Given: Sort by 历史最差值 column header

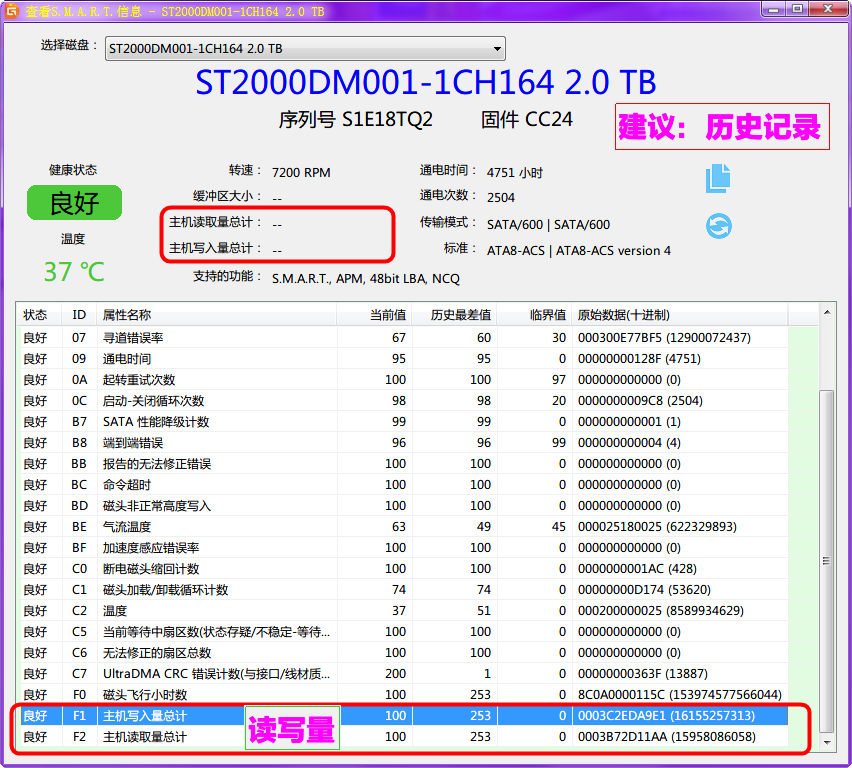Looking at the screenshot, I should click(x=454, y=315).
